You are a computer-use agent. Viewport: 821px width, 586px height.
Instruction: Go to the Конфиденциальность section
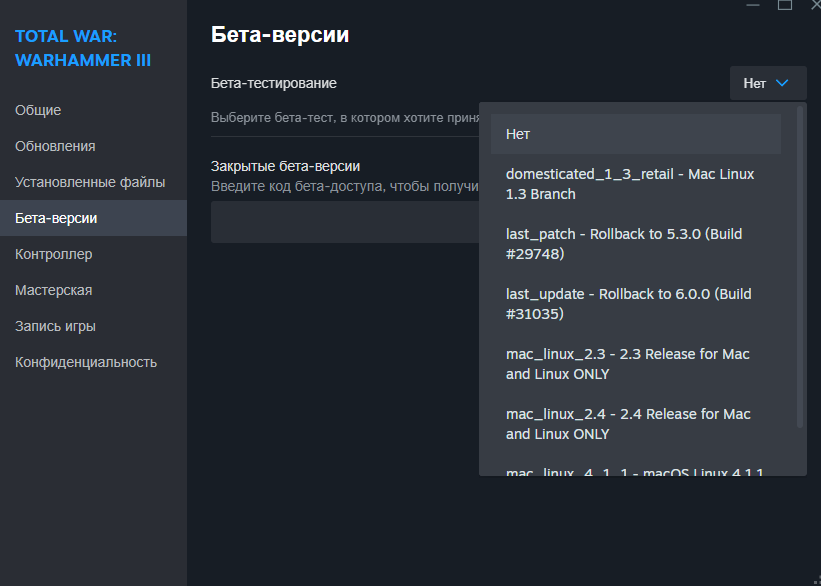pyautogui.click(x=93, y=362)
